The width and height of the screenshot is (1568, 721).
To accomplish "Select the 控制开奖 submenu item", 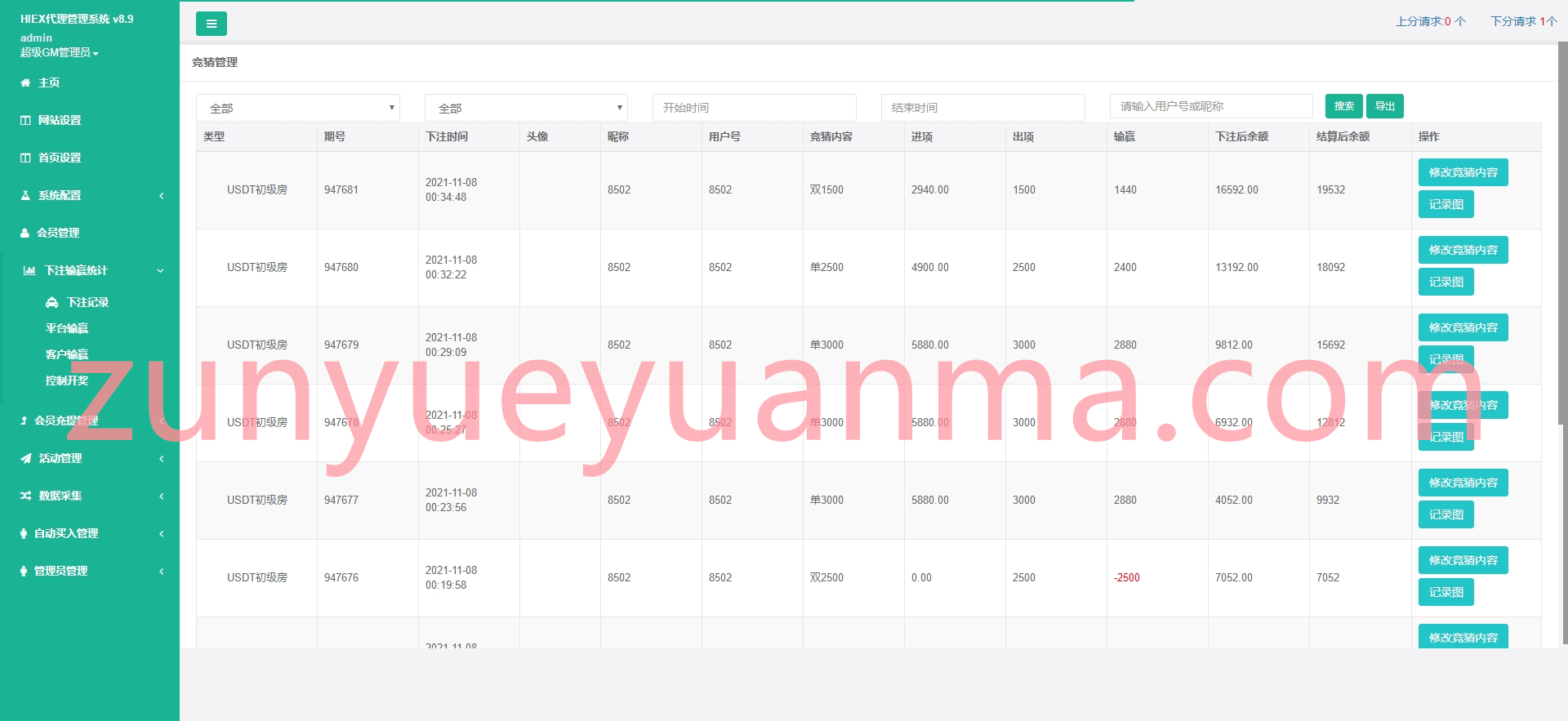I will [x=67, y=381].
